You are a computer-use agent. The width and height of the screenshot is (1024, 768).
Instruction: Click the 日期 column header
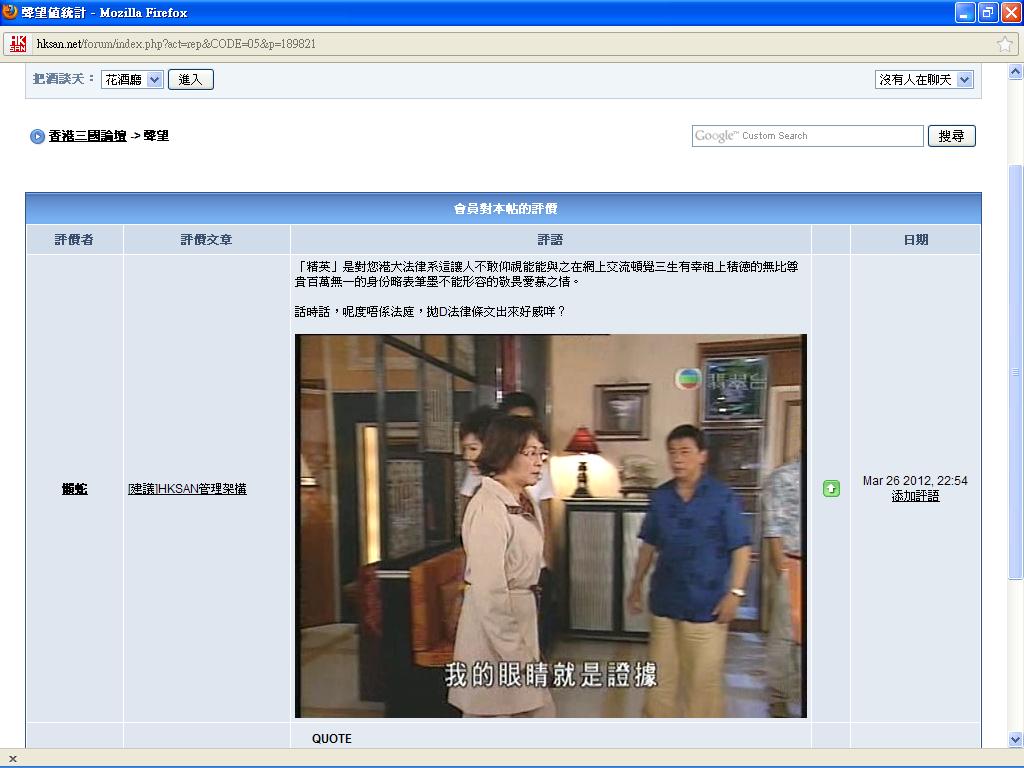pyautogui.click(x=916, y=240)
